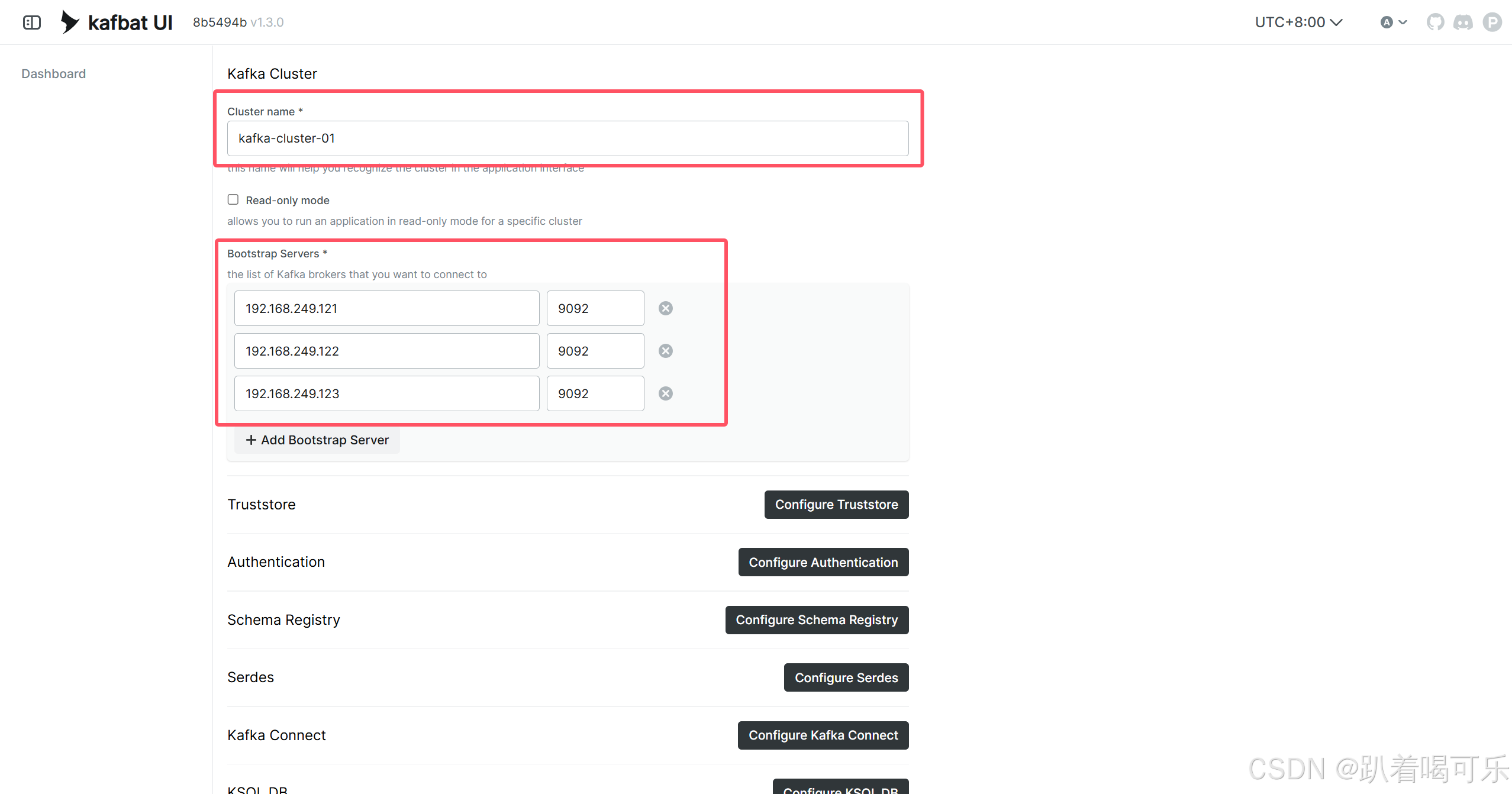Click the Kafka Cluster heading

coord(272,74)
